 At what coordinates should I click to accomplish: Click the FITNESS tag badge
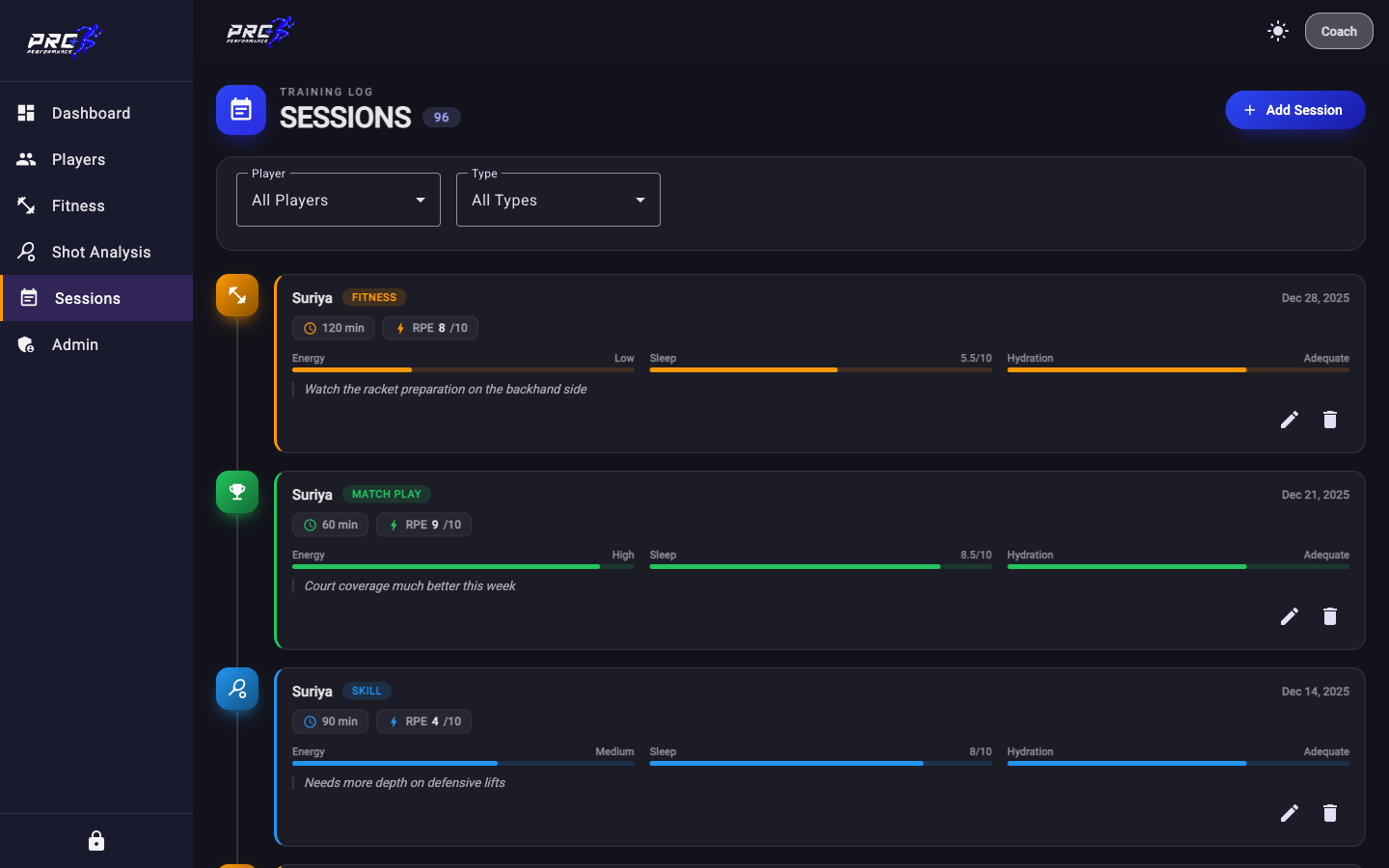(374, 297)
